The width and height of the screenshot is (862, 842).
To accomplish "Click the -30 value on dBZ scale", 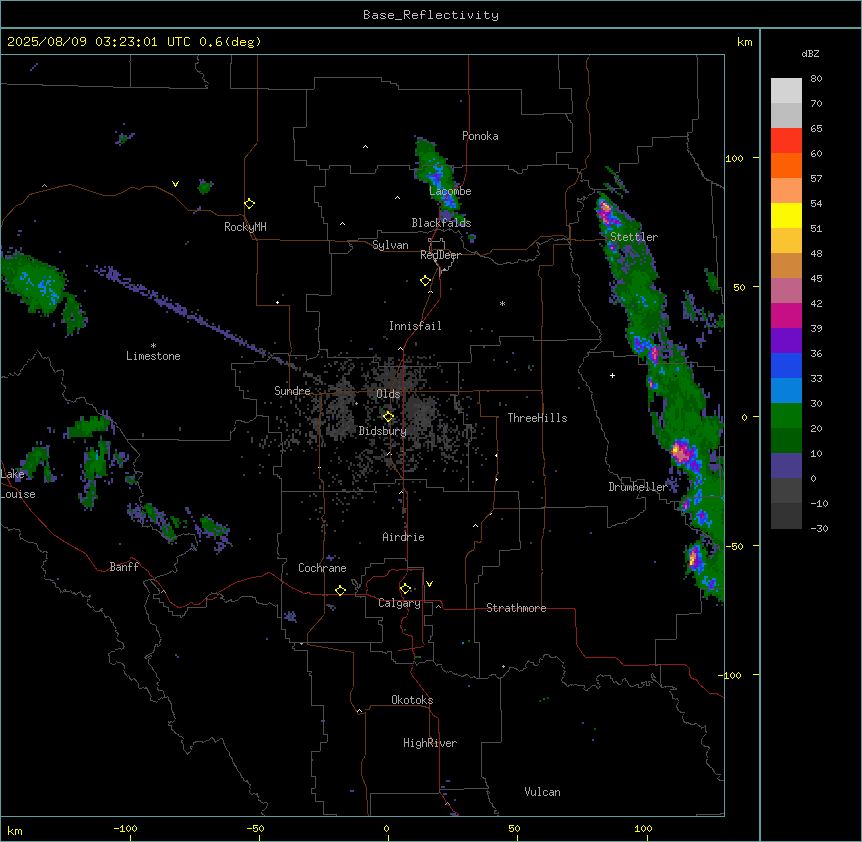I will 819,529.
